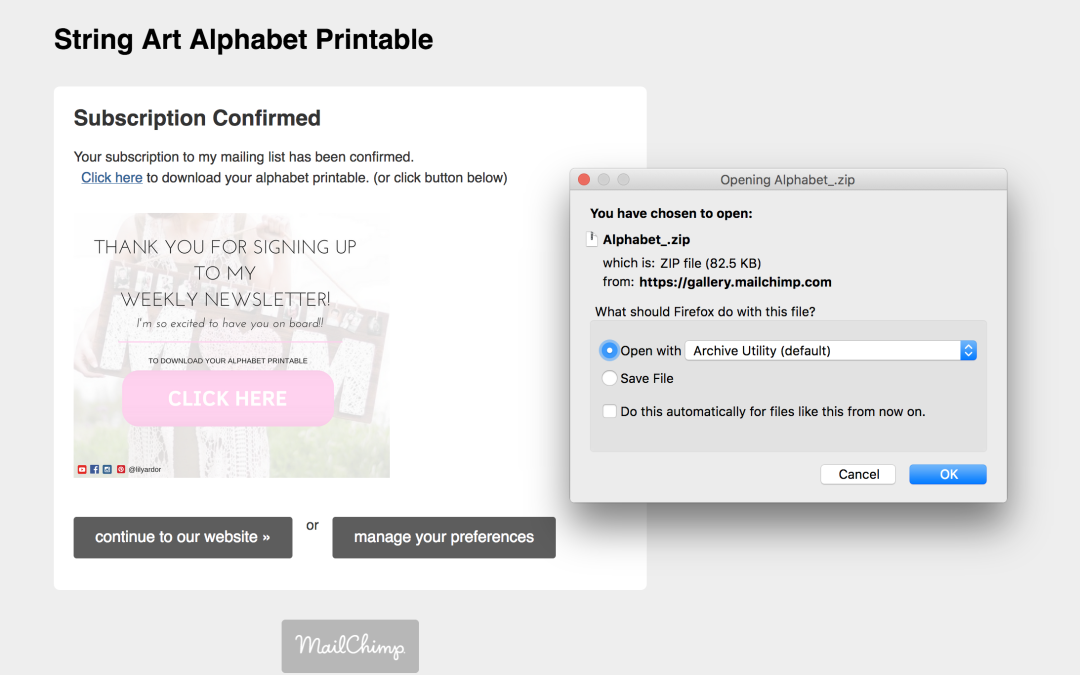Click the YouTube icon in the image

82,469
